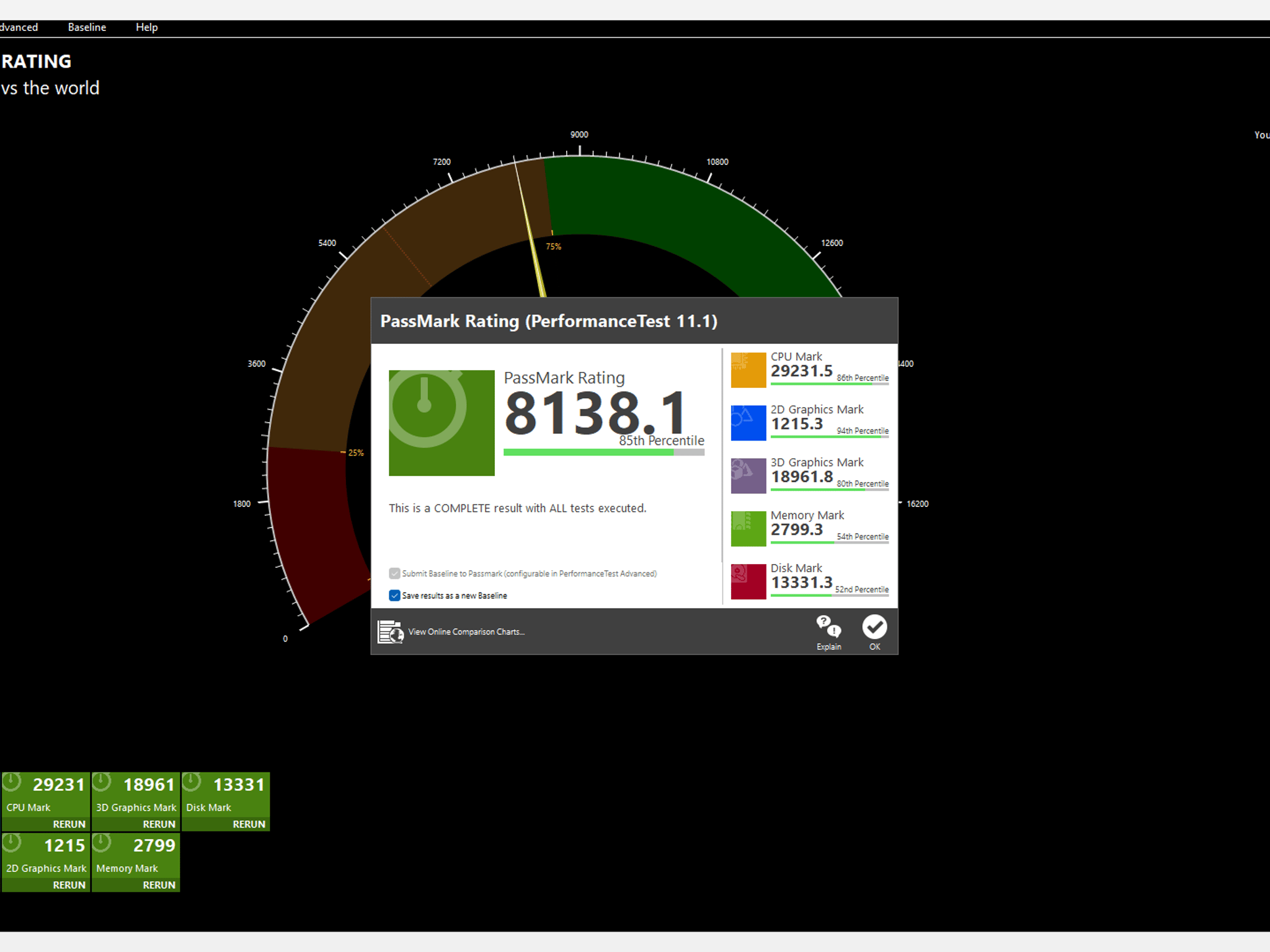Click the 25% gauge marker label
Screen dimensions: 1270x952
[356, 453]
